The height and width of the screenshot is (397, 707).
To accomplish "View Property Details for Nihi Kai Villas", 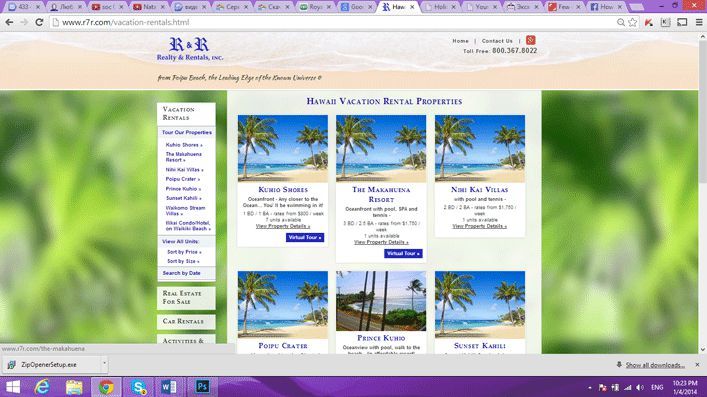I will tap(479, 226).
